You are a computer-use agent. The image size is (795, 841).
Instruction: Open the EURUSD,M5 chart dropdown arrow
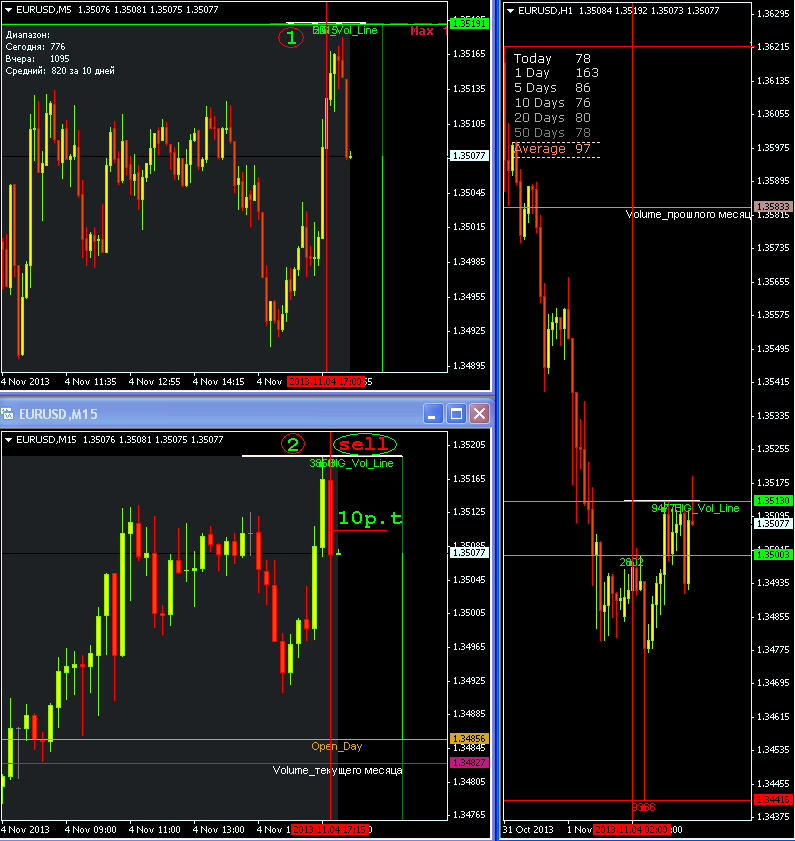click(x=9, y=10)
